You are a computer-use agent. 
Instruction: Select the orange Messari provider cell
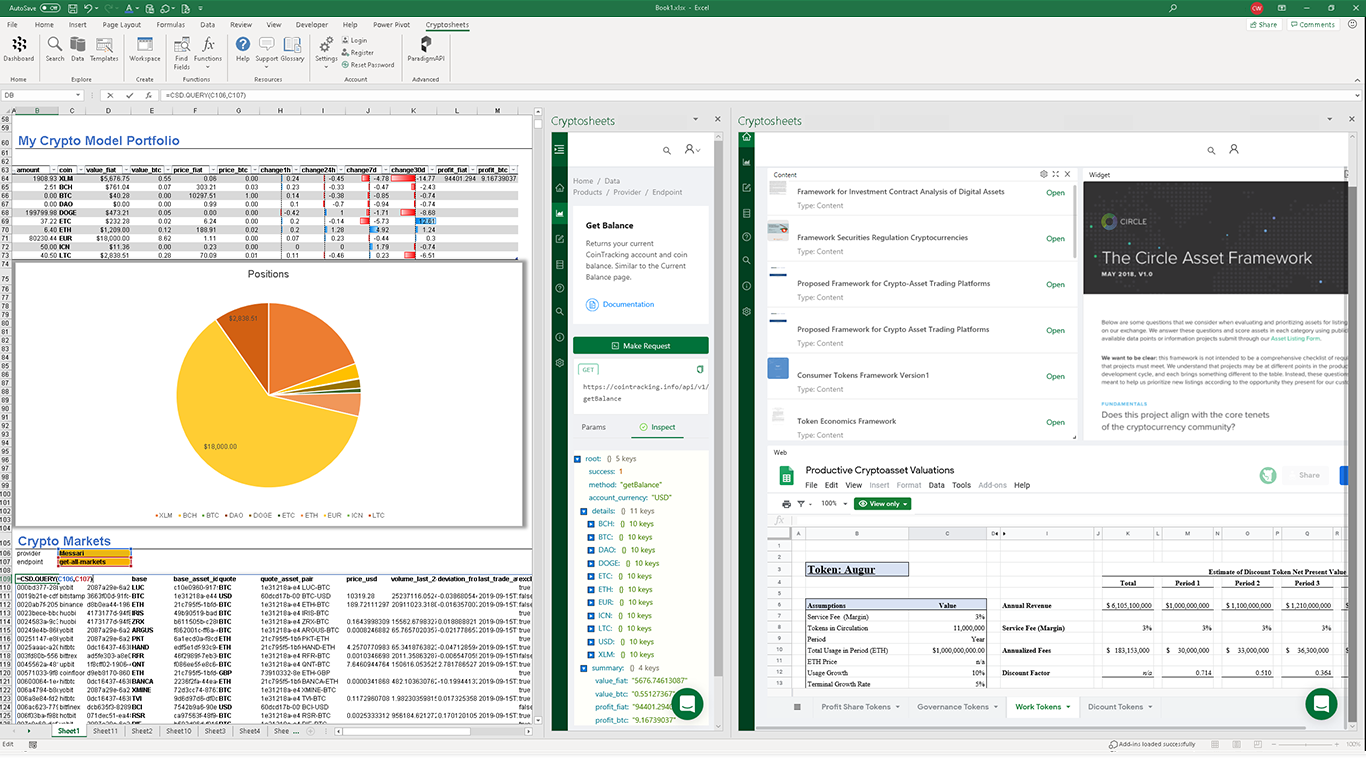coord(94,553)
